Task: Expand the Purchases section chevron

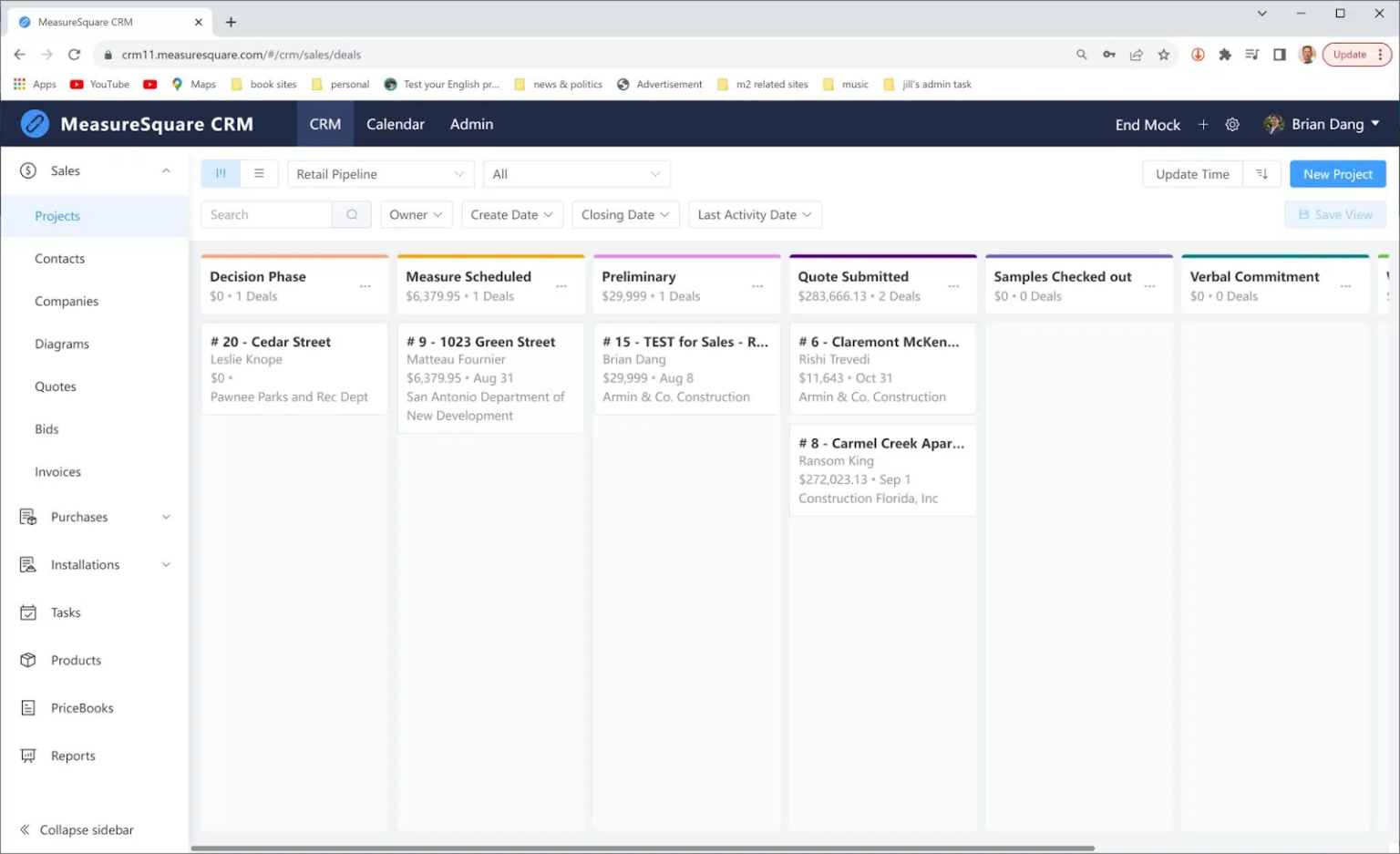Action: tap(165, 517)
